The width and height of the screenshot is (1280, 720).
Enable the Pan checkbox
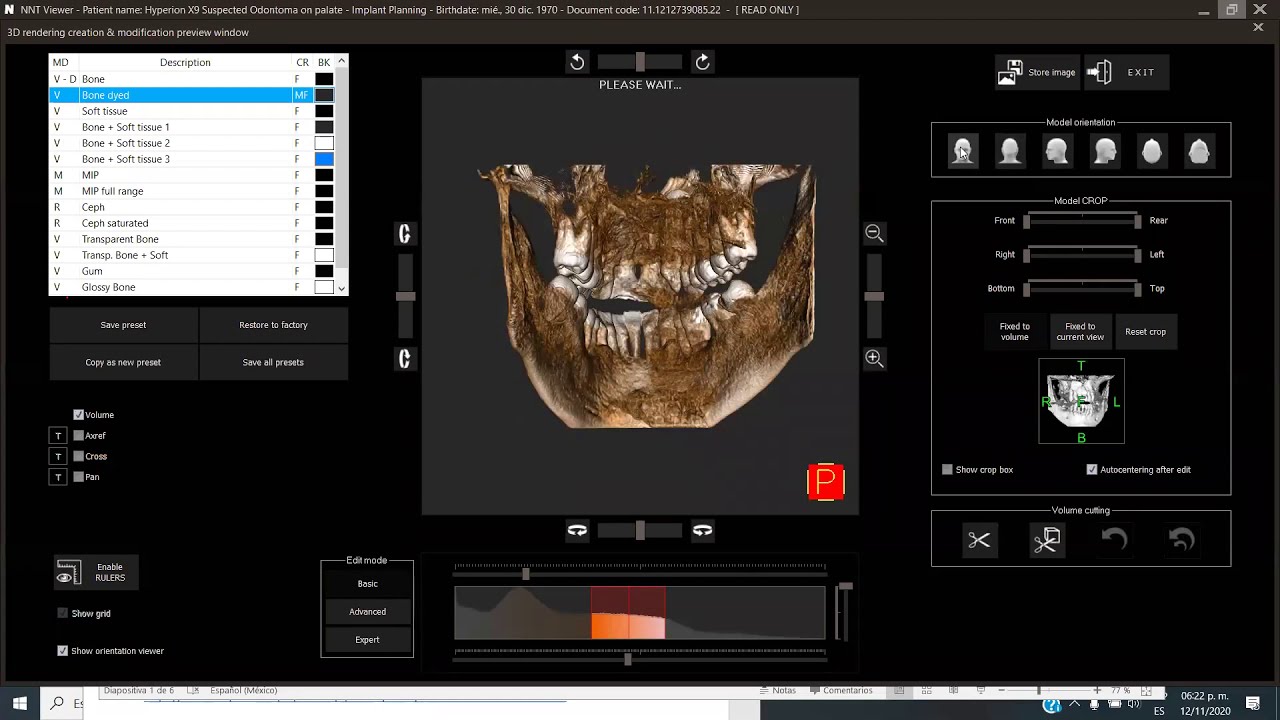point(79,477)
